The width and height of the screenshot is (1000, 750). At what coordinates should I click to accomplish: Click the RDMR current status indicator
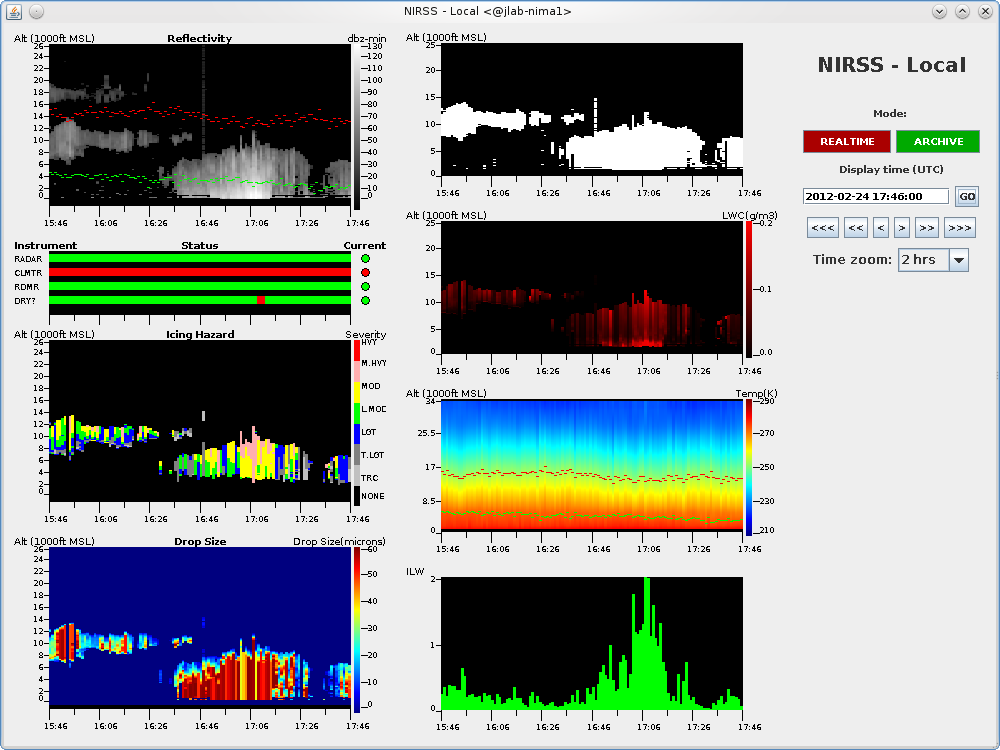[x=365, y=287]
